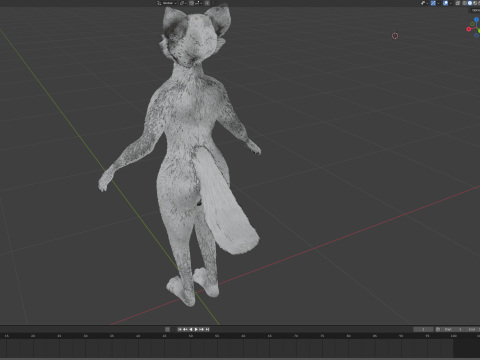The height and width of the screenshot is (360, 480).
Task: Click the blue Z axis on navigation gizmo
Action: coord(476,20)
